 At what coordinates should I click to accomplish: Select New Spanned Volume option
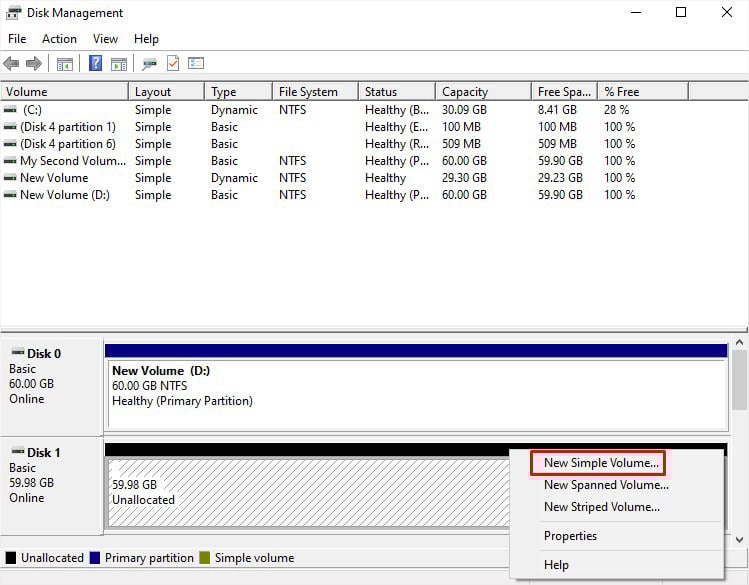[606, 485]
